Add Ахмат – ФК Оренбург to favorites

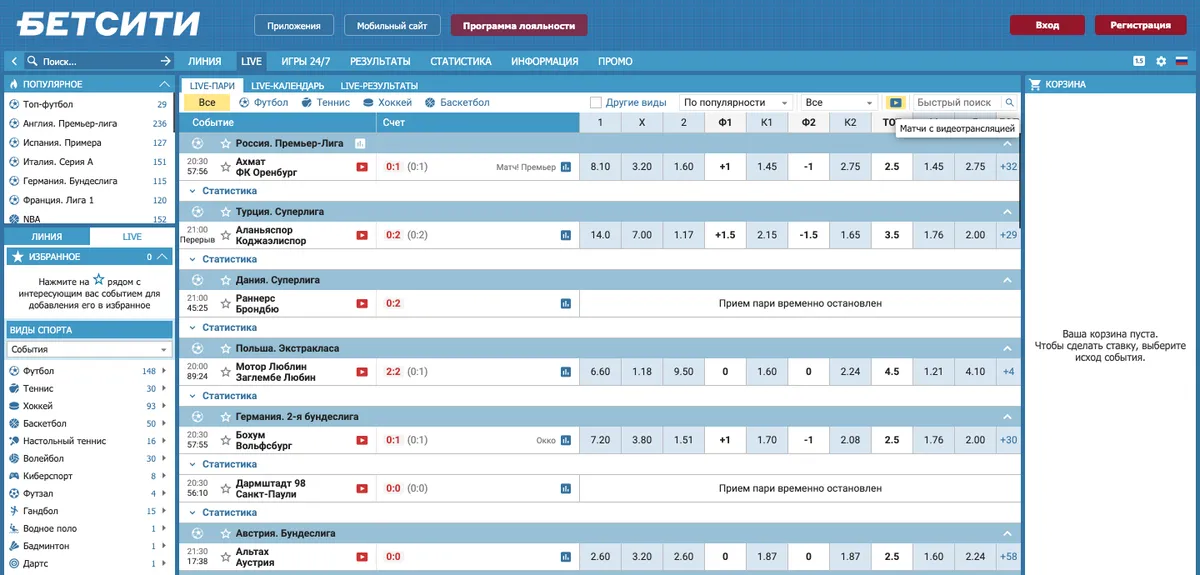click(x=226, y=167)
